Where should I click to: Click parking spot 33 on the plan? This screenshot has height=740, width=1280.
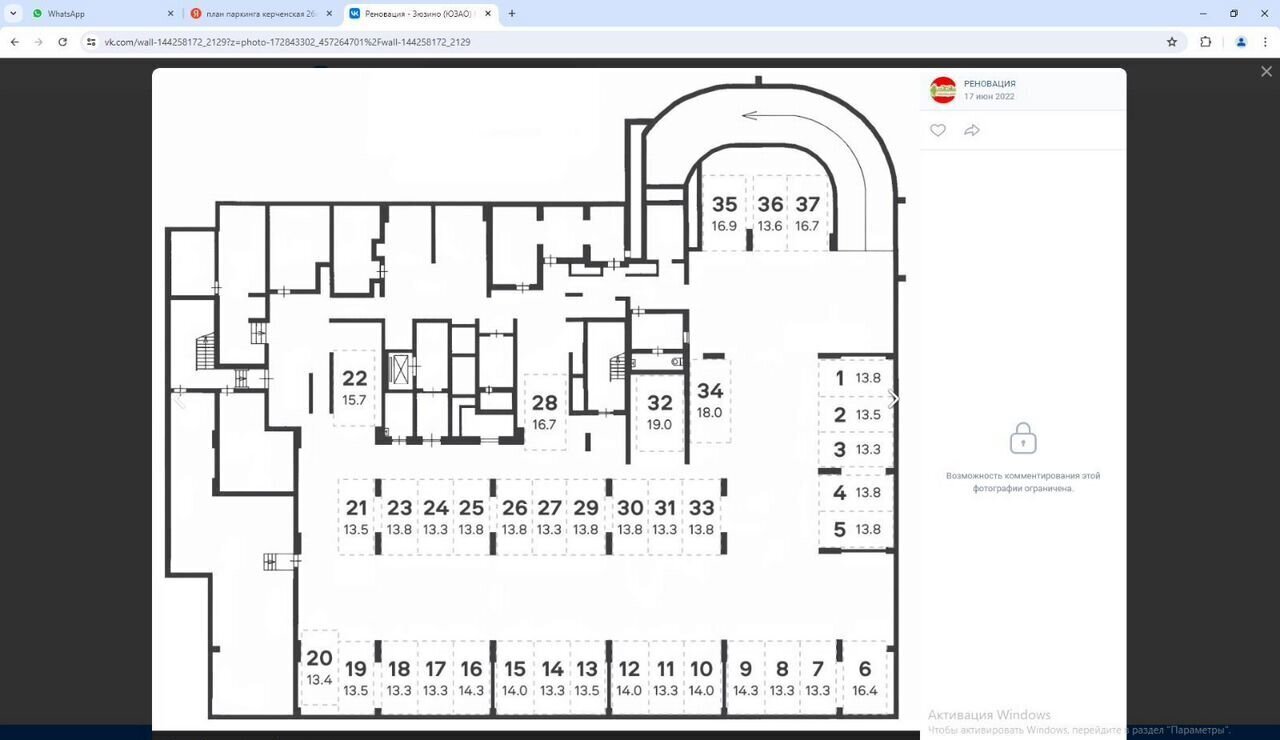pos(702,517)
